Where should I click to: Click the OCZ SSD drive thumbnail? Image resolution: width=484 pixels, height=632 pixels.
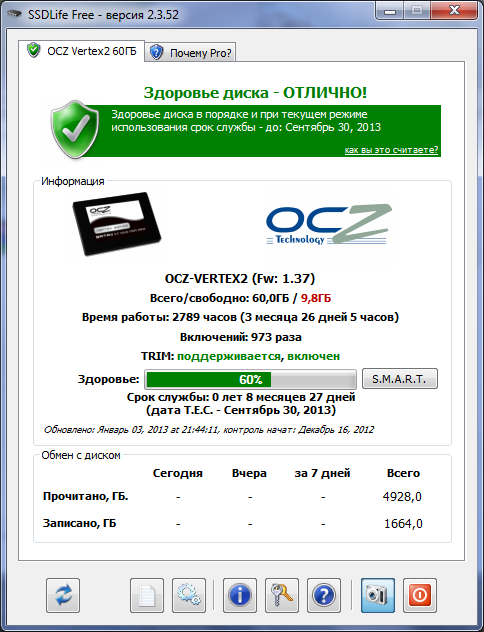click(116, 223)
